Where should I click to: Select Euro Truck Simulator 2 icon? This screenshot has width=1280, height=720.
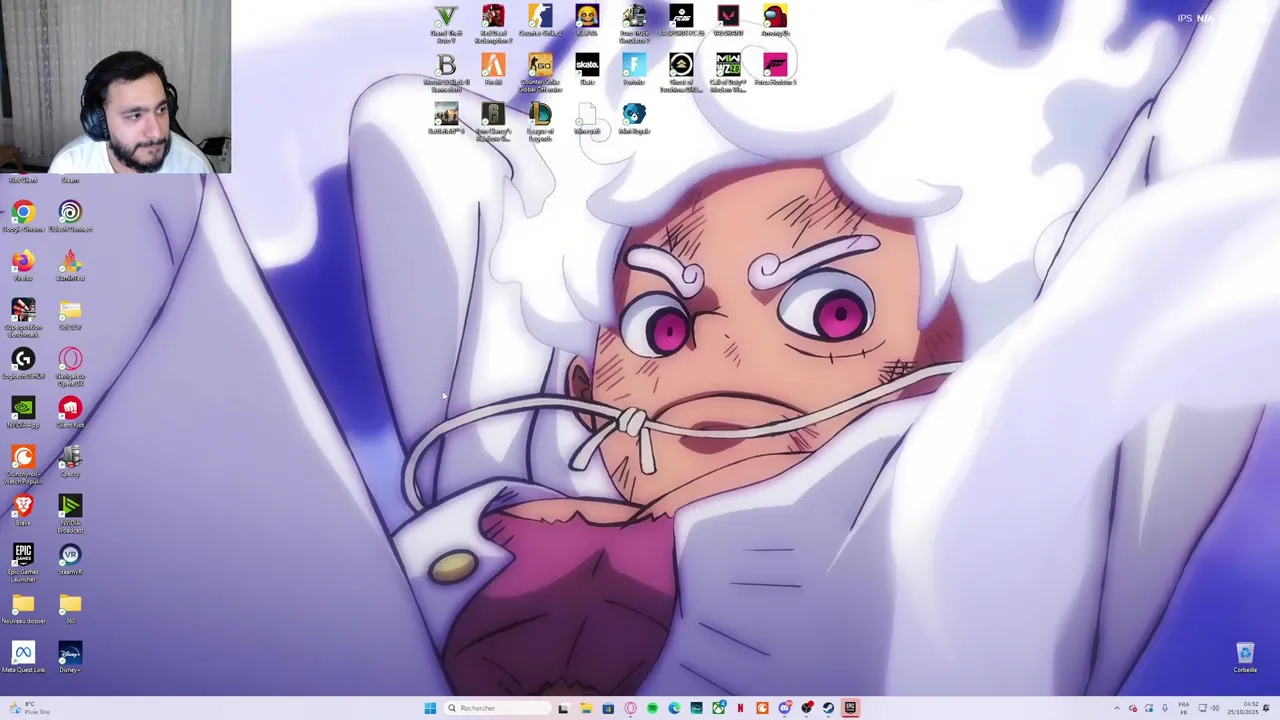tap(634, 22)
